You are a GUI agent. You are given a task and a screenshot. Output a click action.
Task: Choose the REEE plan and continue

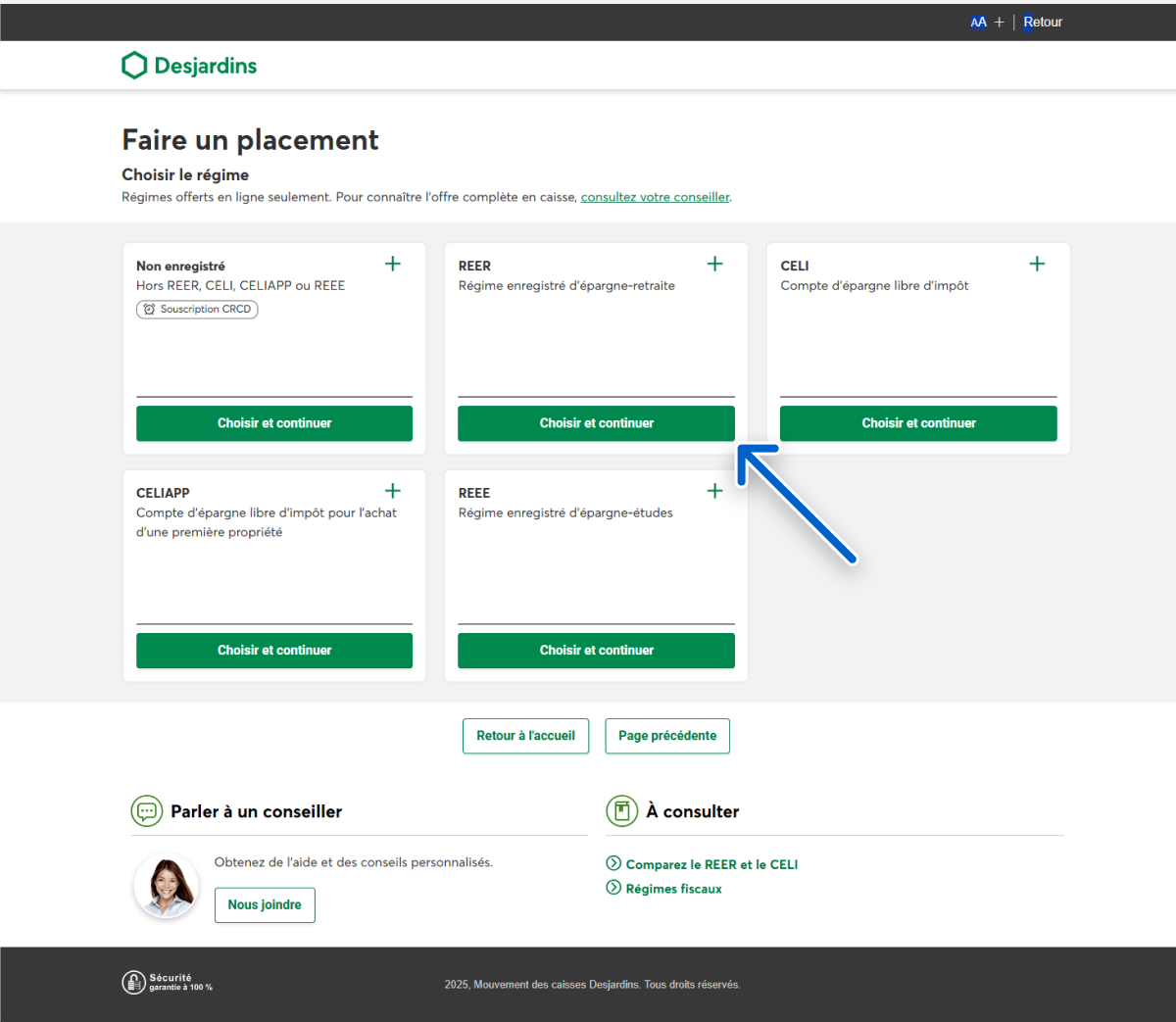click(x=596, y=651)
